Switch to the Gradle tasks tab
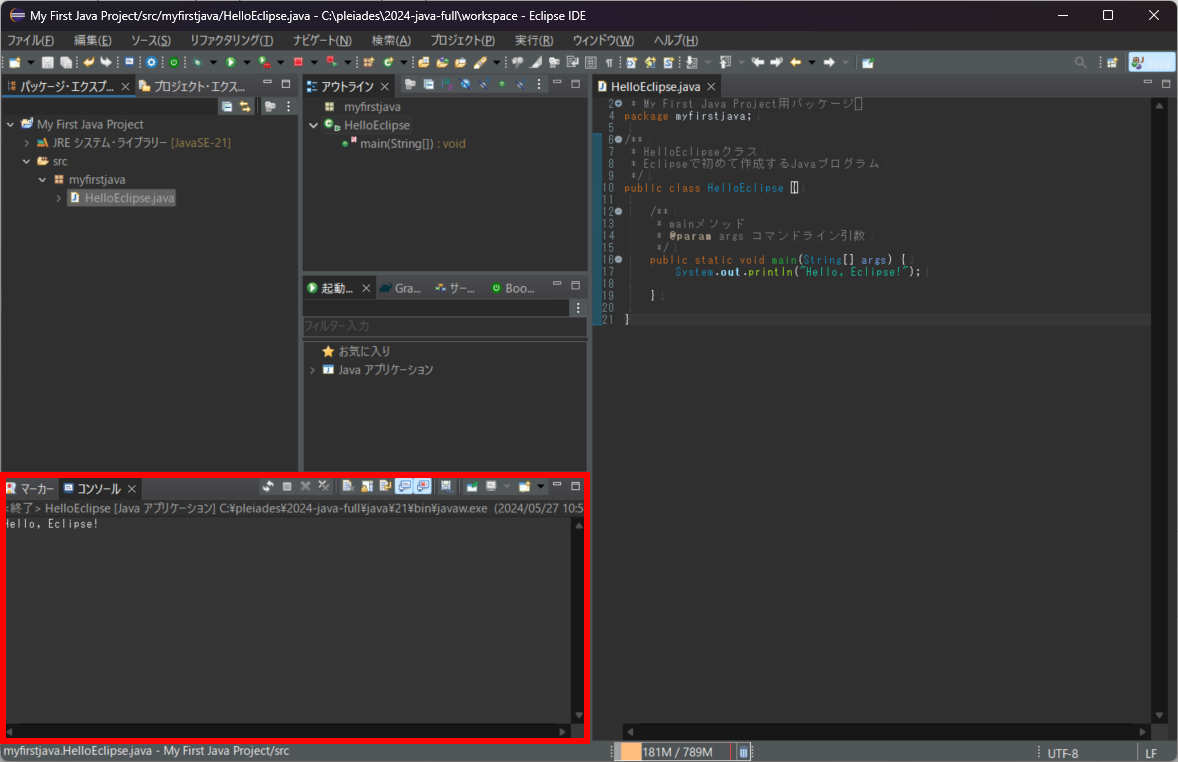Screen dimensions: 1178x762 (400, 288)
